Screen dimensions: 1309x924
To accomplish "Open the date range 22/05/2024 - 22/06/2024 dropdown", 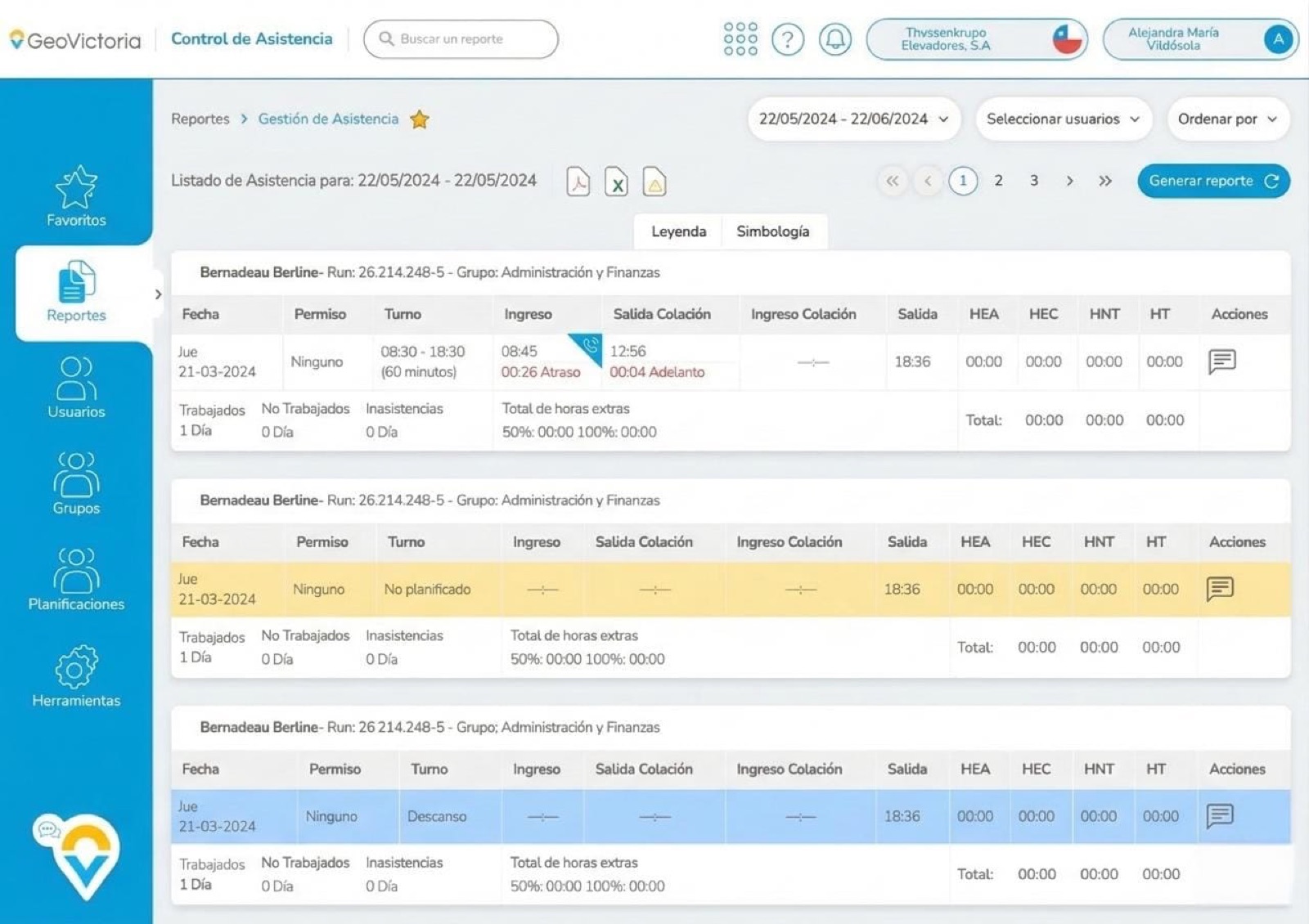I will tap(853, 119).
